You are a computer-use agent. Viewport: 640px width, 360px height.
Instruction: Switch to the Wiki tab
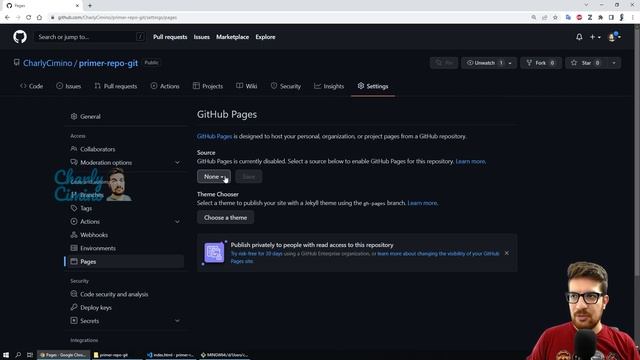[247, 86]
